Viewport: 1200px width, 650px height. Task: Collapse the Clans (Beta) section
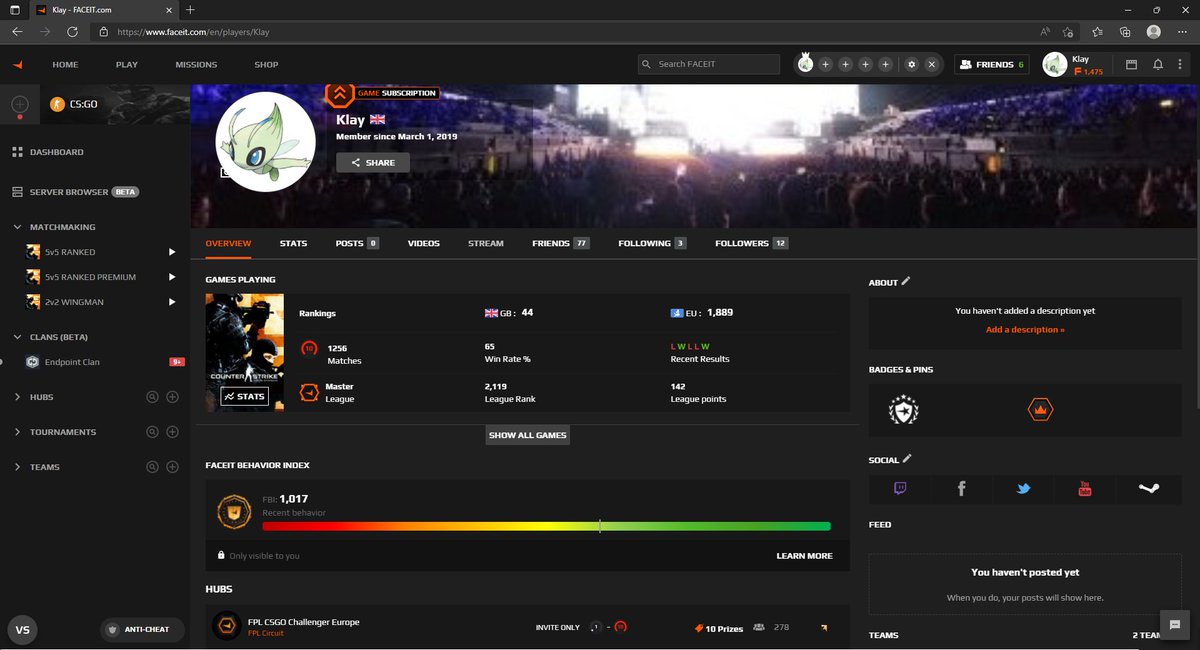[18, 337]
